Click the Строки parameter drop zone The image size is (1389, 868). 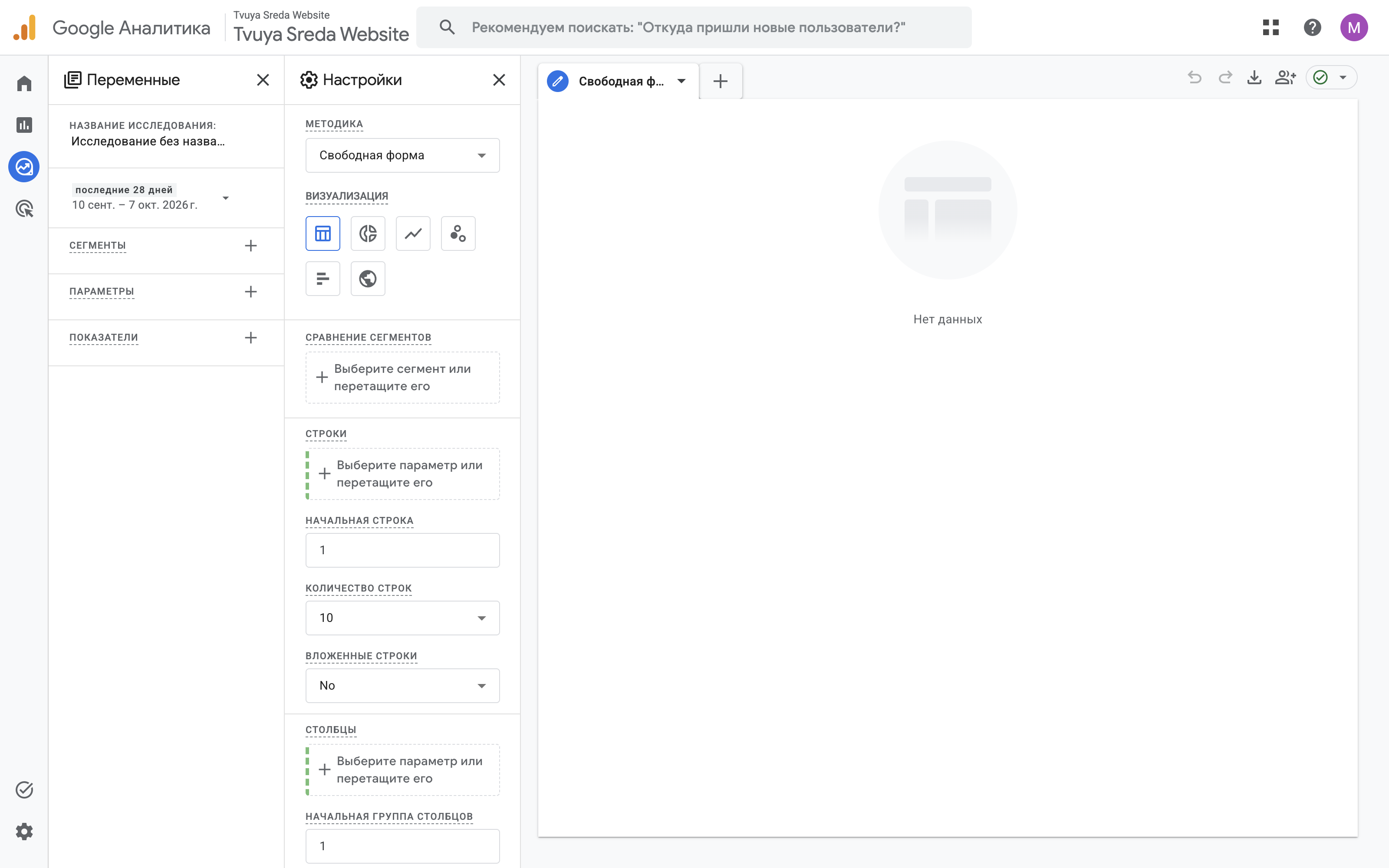402,473
